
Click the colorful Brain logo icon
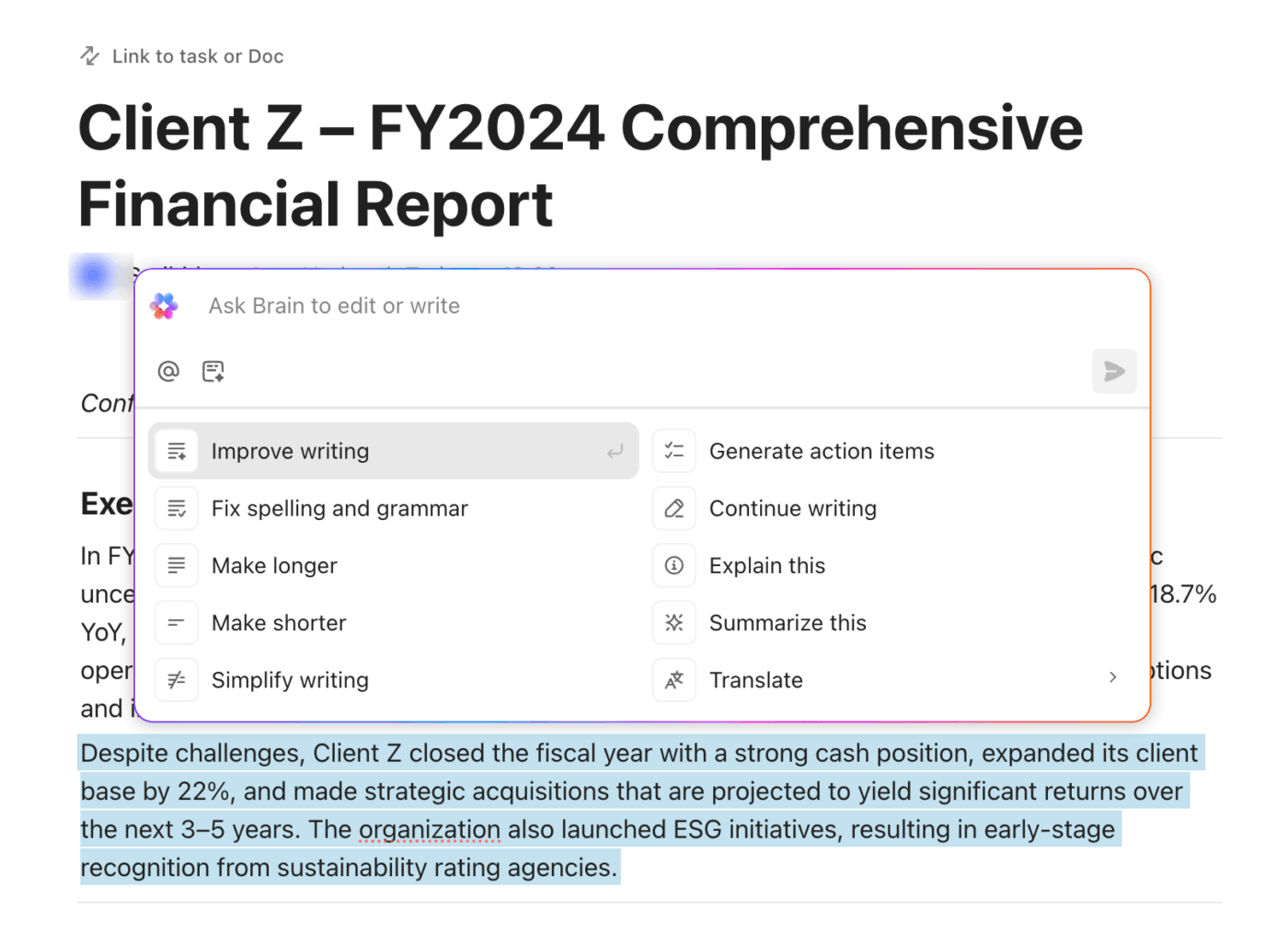coord(165,306)
